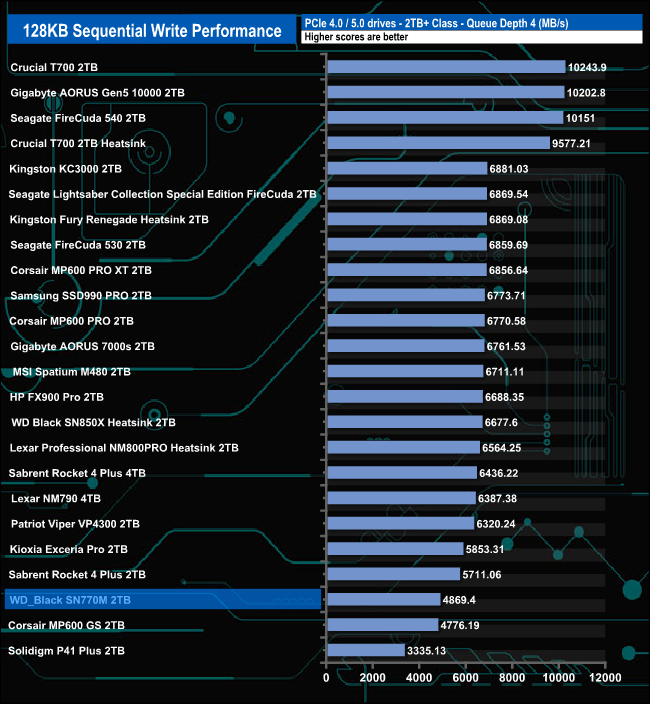Select the Seagate FireCuda 540 2TB label

[x=78, y=118]
